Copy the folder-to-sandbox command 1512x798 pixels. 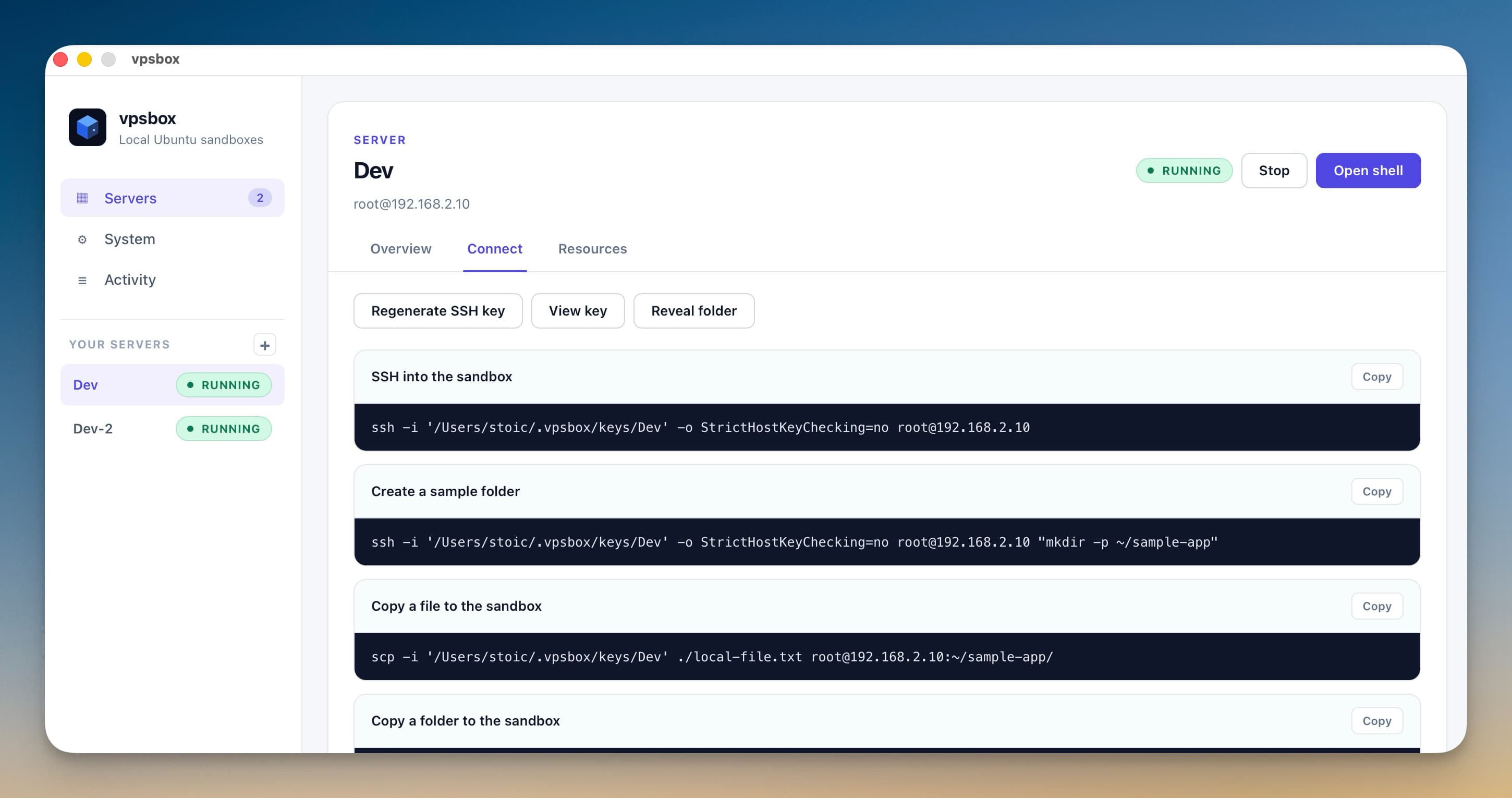point(1377,720)
